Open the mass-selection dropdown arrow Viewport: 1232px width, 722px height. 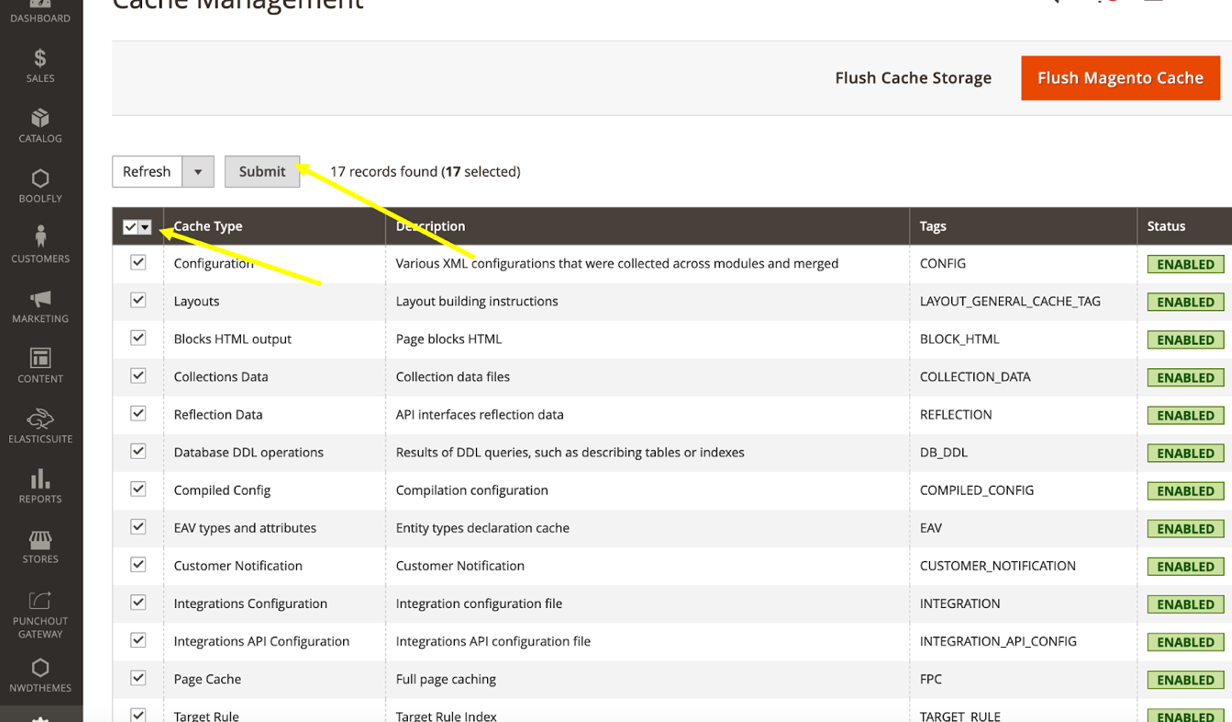[144, 227]
